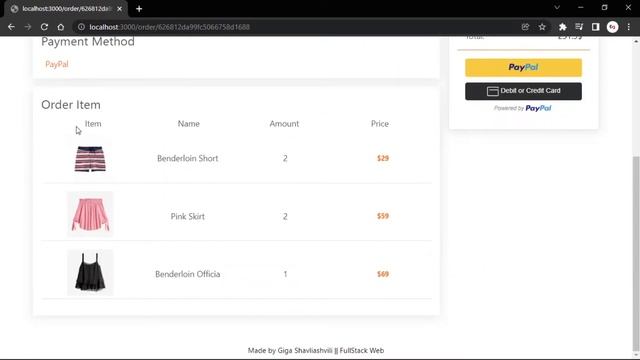This screenshot has height=360, width=640.
Task: Click the $59 price value
Action: click(383, 216)
